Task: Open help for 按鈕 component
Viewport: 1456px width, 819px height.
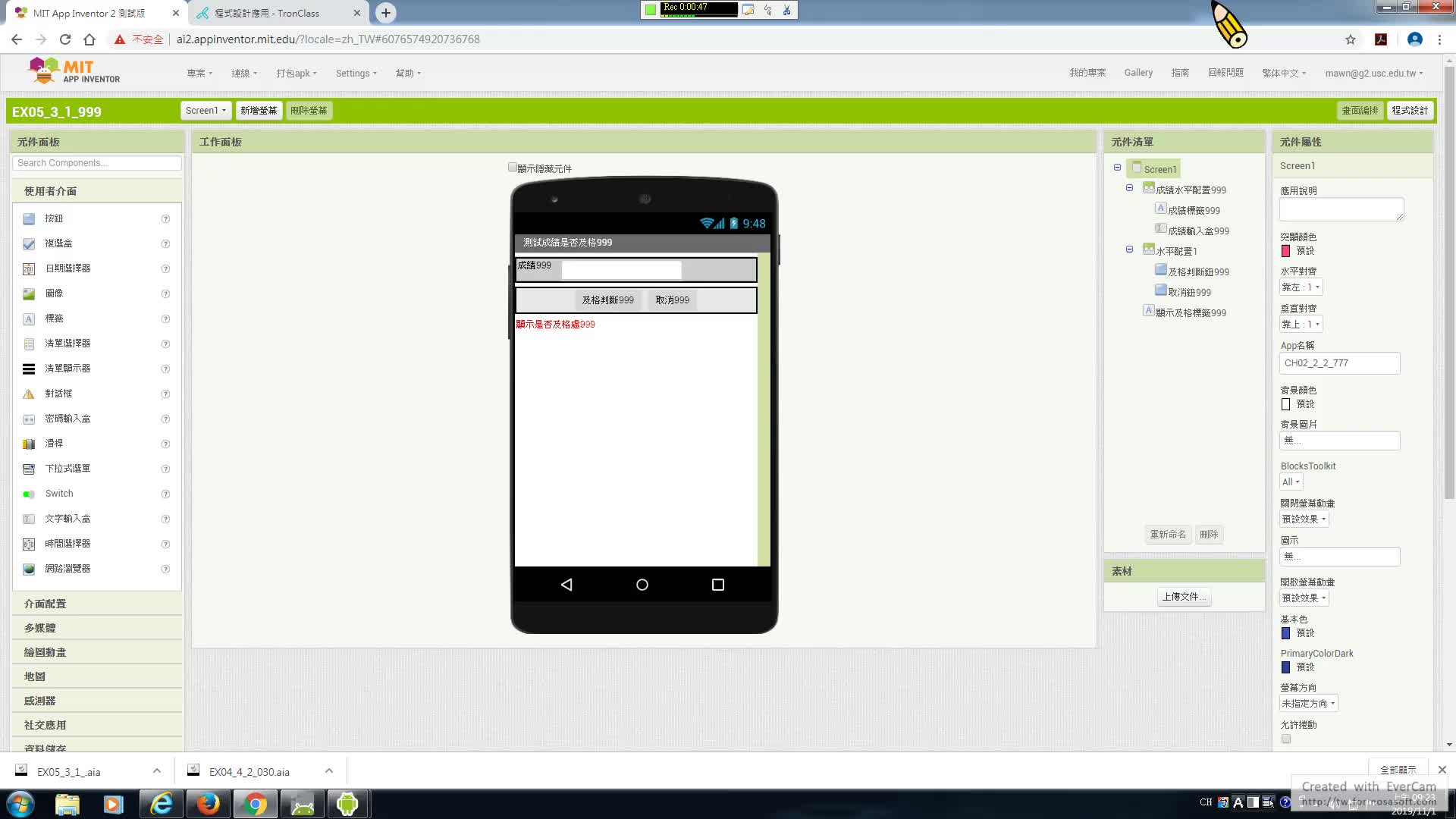Action: [x=165, y=219]
